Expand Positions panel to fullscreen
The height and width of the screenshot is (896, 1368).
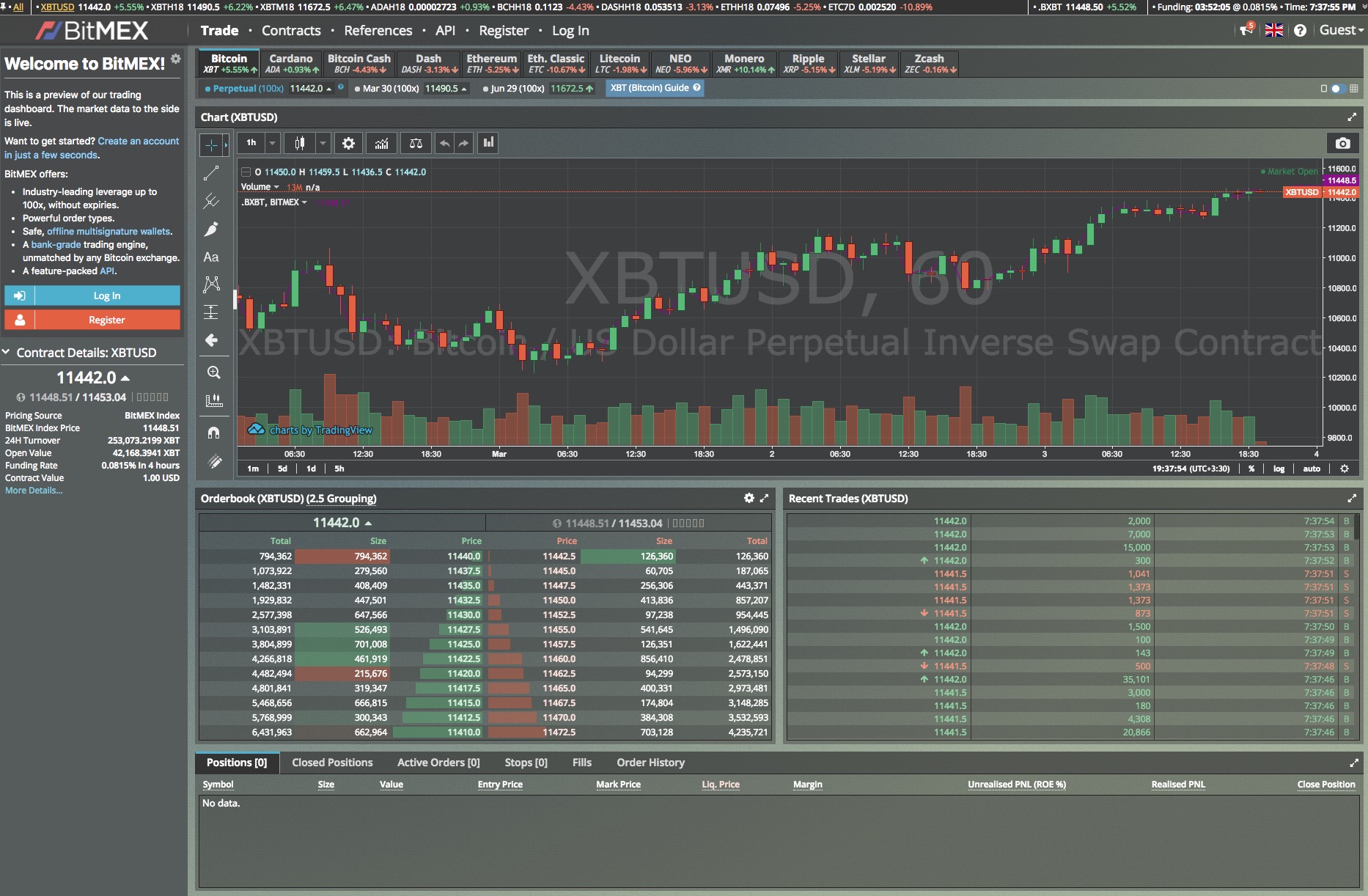tap(1353, 763)
